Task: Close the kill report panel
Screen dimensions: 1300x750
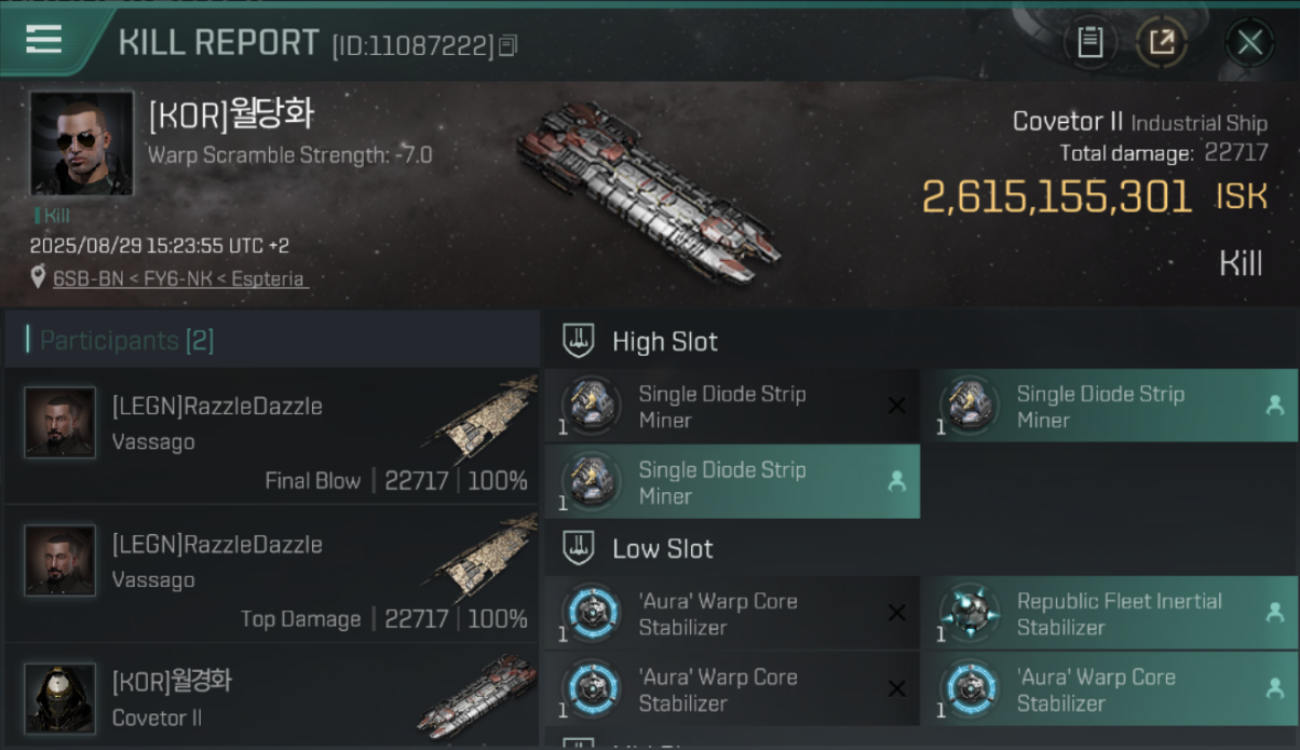Action: 1250,43
